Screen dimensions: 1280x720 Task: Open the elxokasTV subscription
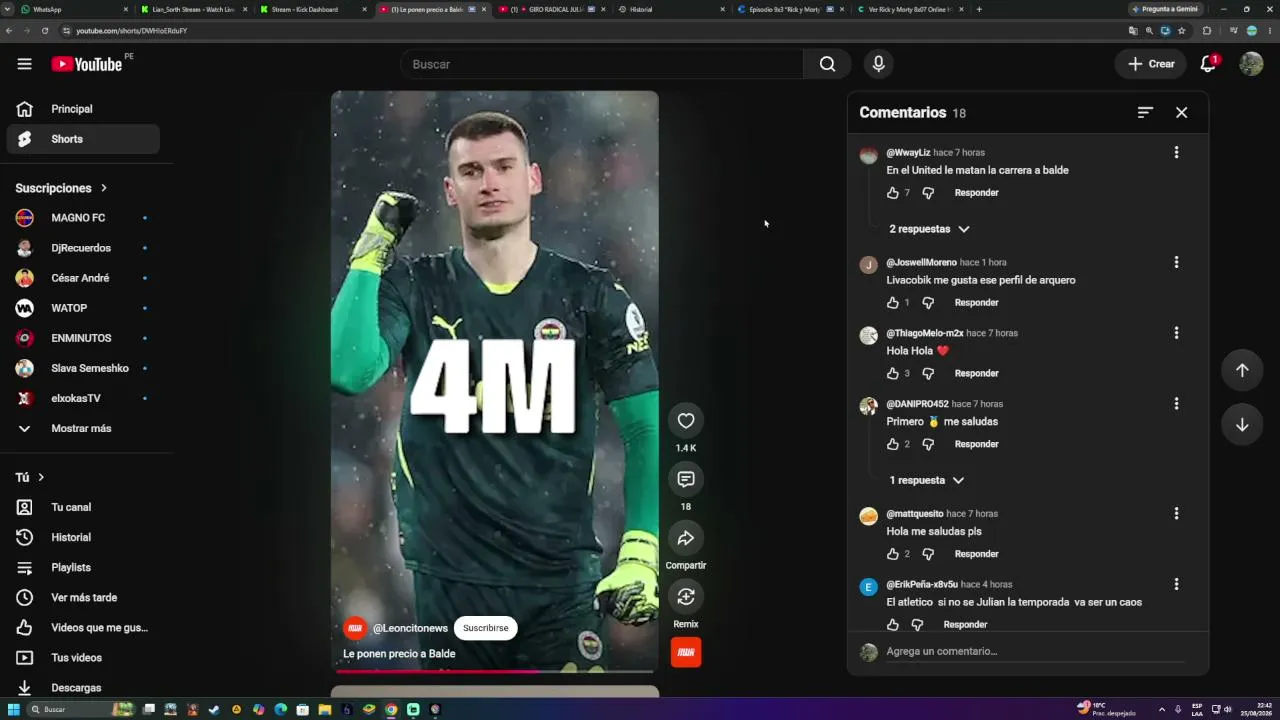tap(83, 398)
